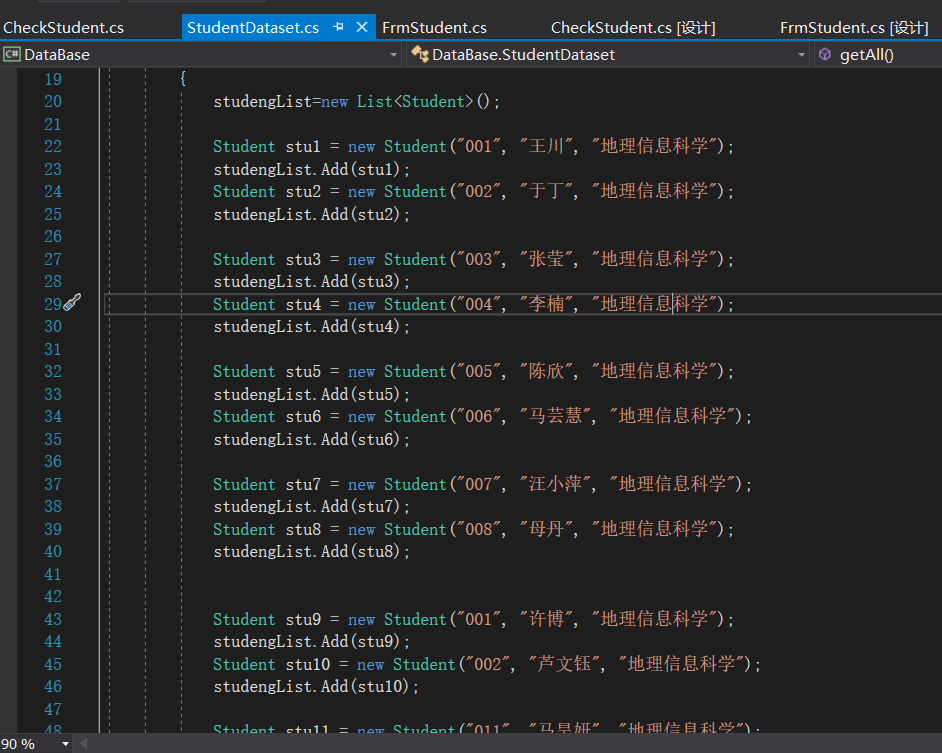This screenshot has width=942, height=753.
Task: Click line number 19
Action: click(x=53, y=79)
